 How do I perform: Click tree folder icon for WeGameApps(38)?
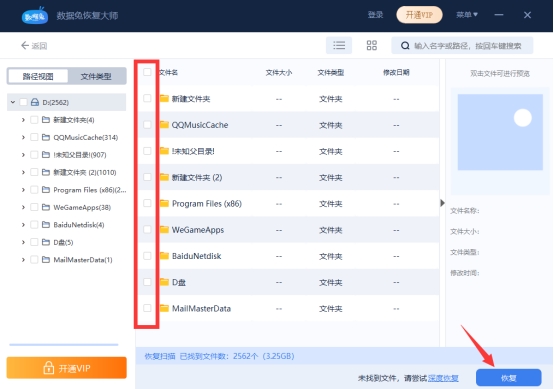[x=46, y=207]
